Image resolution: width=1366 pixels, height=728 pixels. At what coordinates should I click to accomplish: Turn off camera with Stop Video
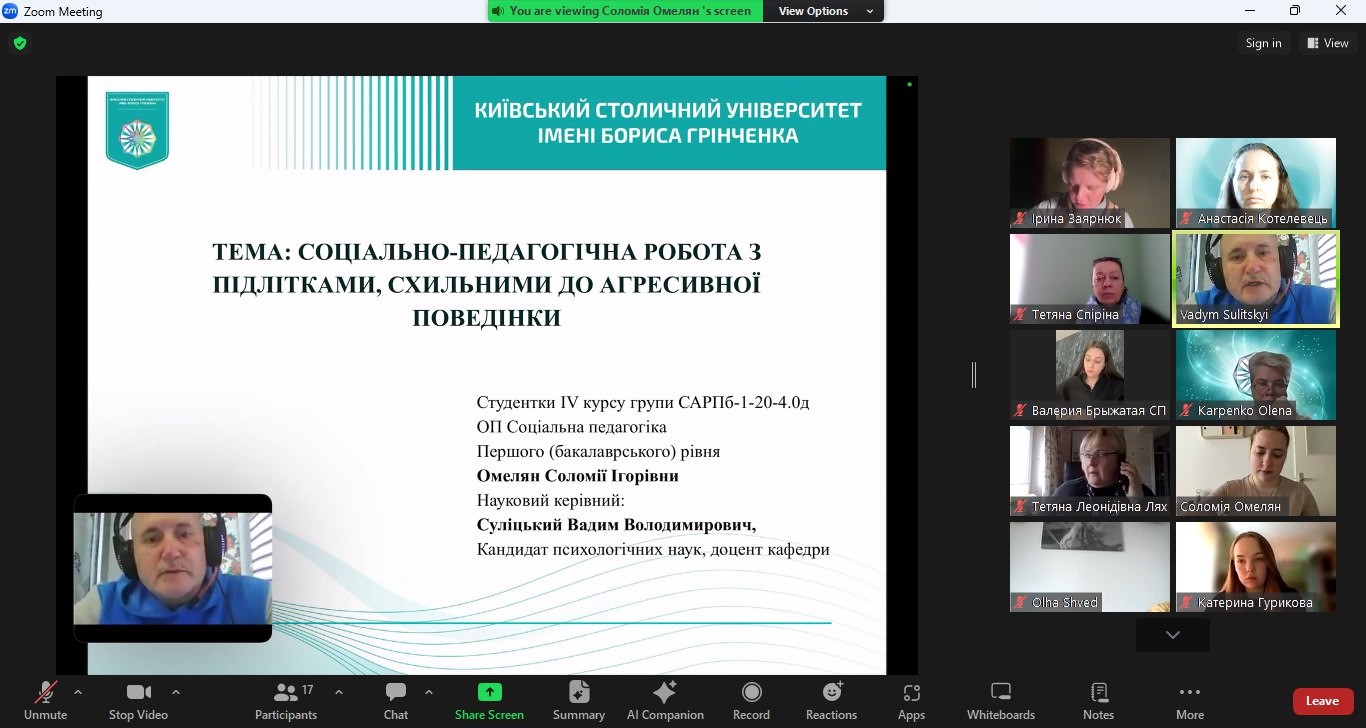138,700
